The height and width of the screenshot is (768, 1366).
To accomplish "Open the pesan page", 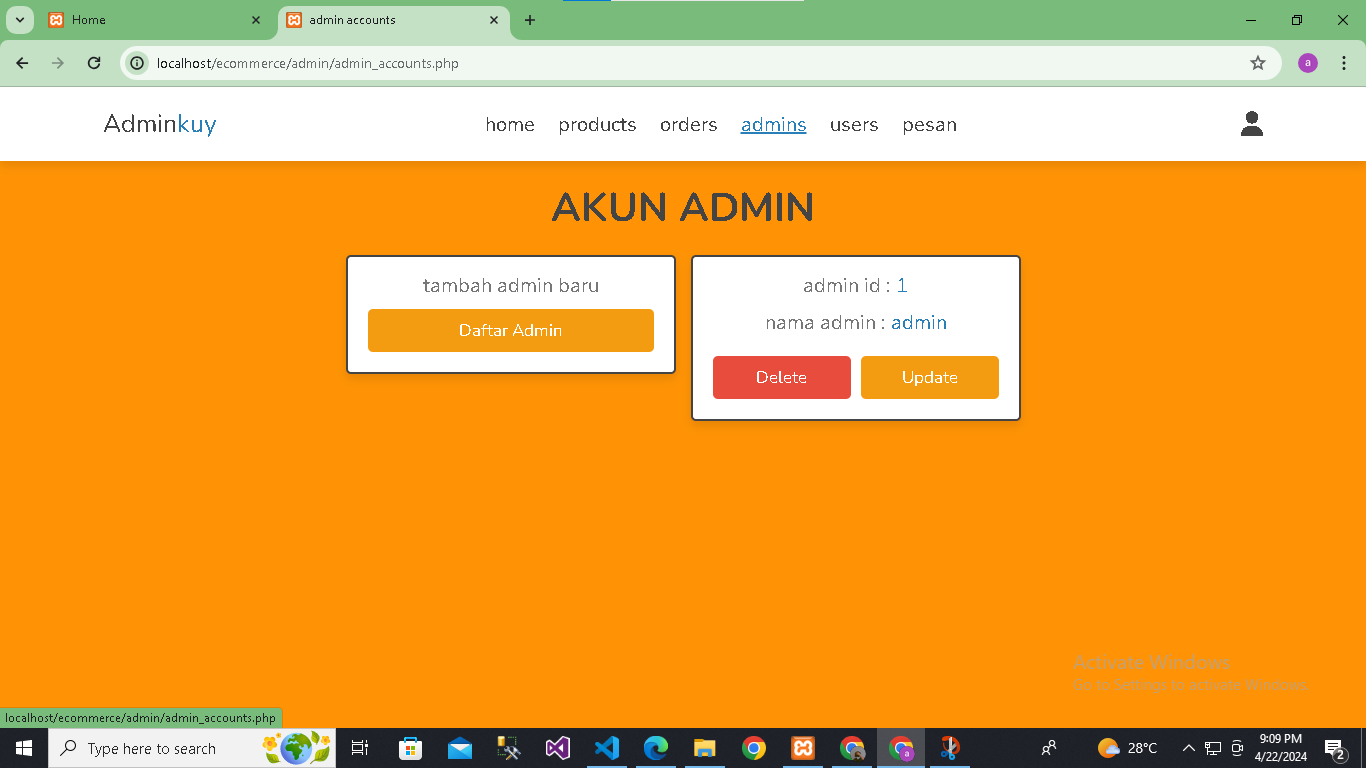I will point(929,124).
